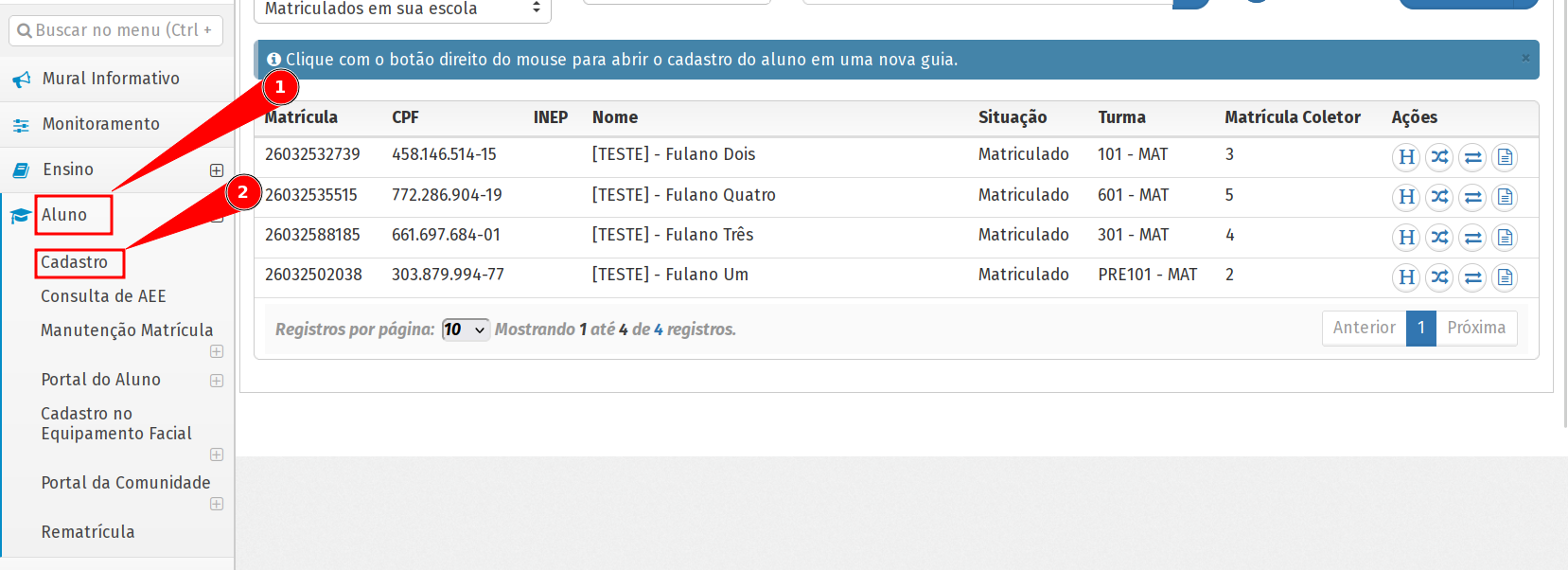Open Monitoramento in the sidebar
Image resolution: width=1568 pixels, height=570 pixels.
[x=100, y=124]
